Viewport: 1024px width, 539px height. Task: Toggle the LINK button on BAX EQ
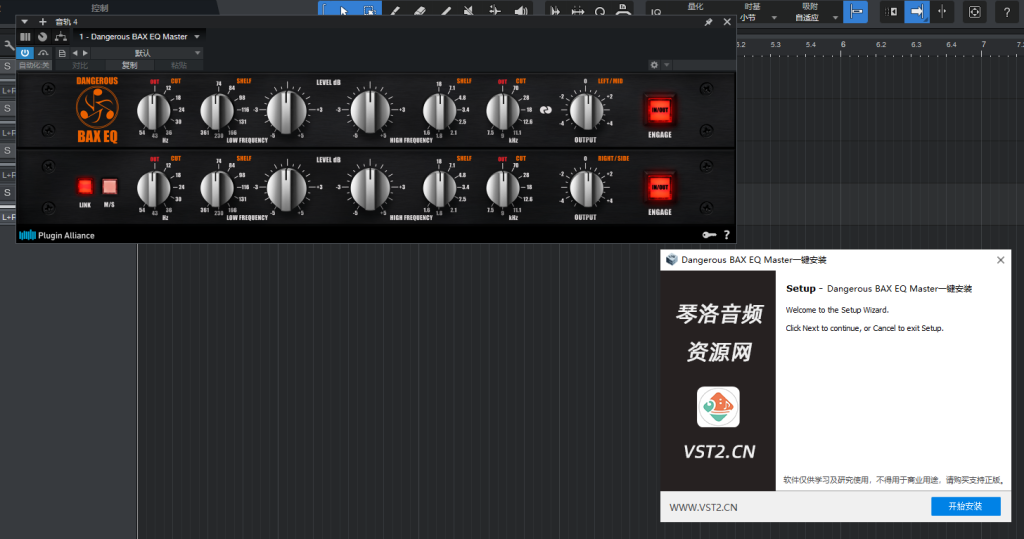coord(85,187)
